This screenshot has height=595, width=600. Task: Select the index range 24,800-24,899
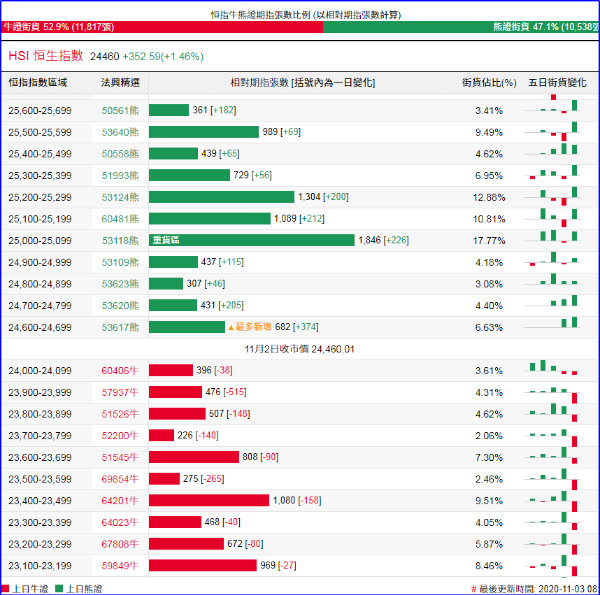(40, 284)
